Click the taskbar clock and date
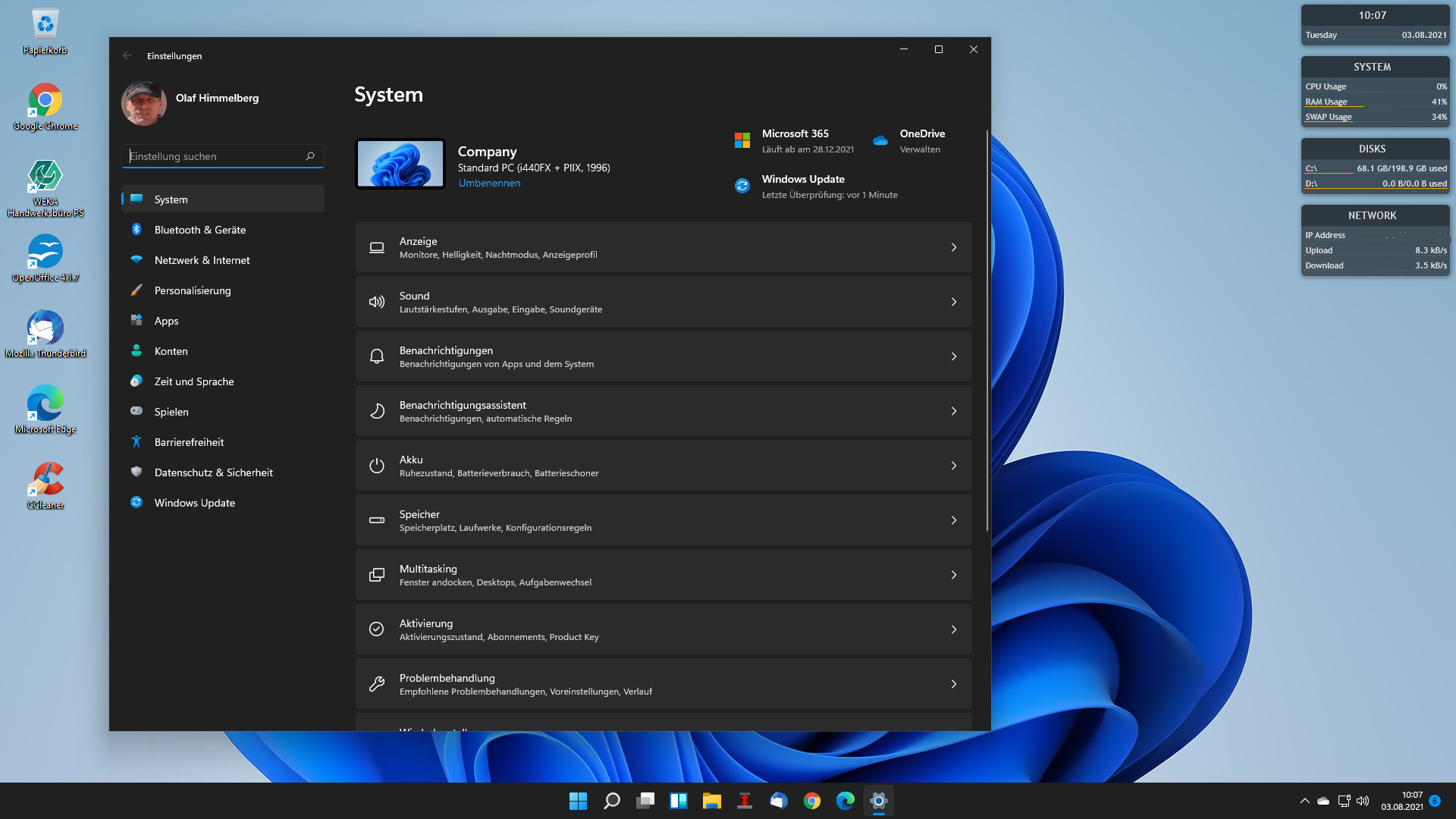 point(1401,801)
